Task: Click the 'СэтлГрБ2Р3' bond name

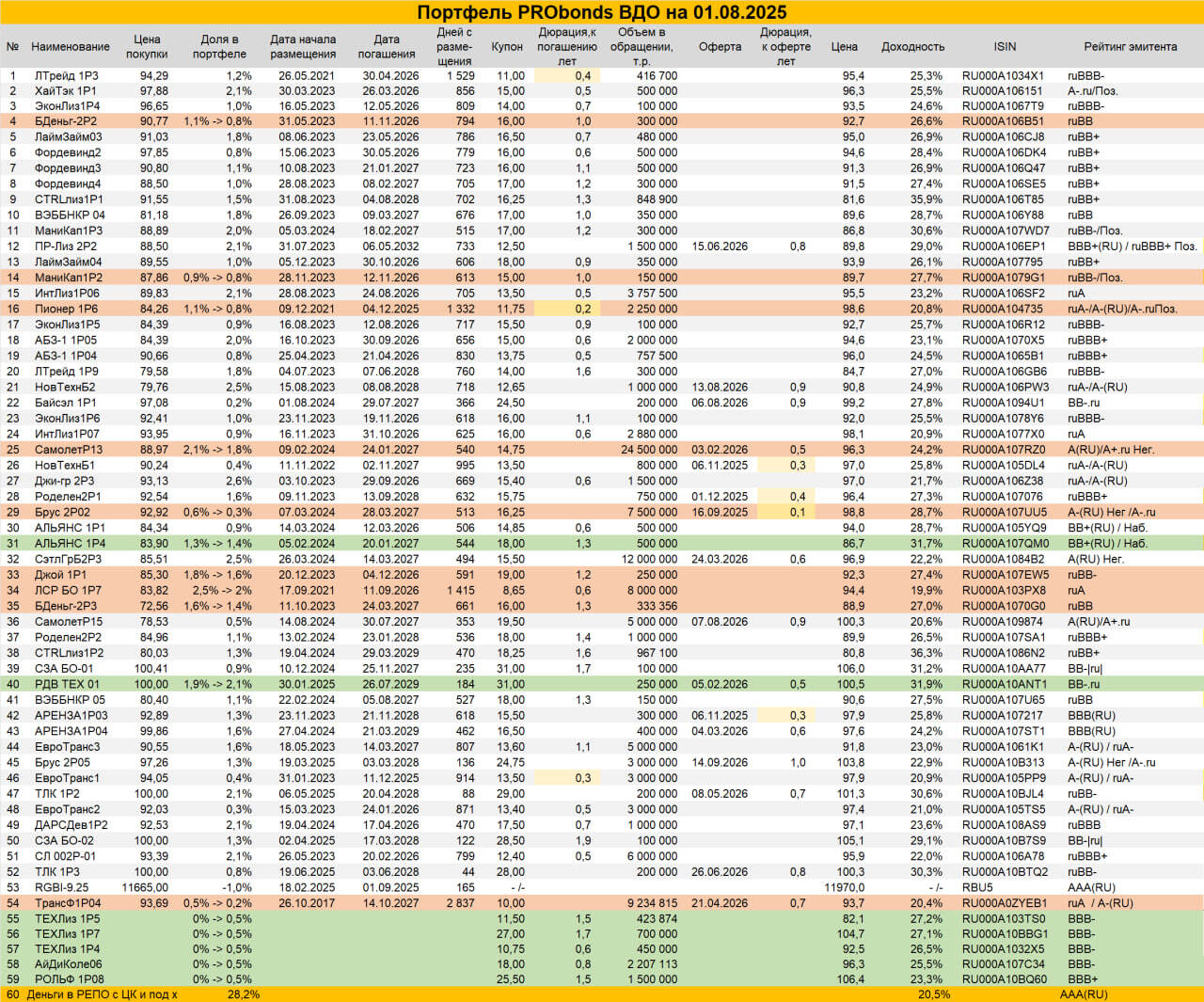Action: click(x=68, y=559)
